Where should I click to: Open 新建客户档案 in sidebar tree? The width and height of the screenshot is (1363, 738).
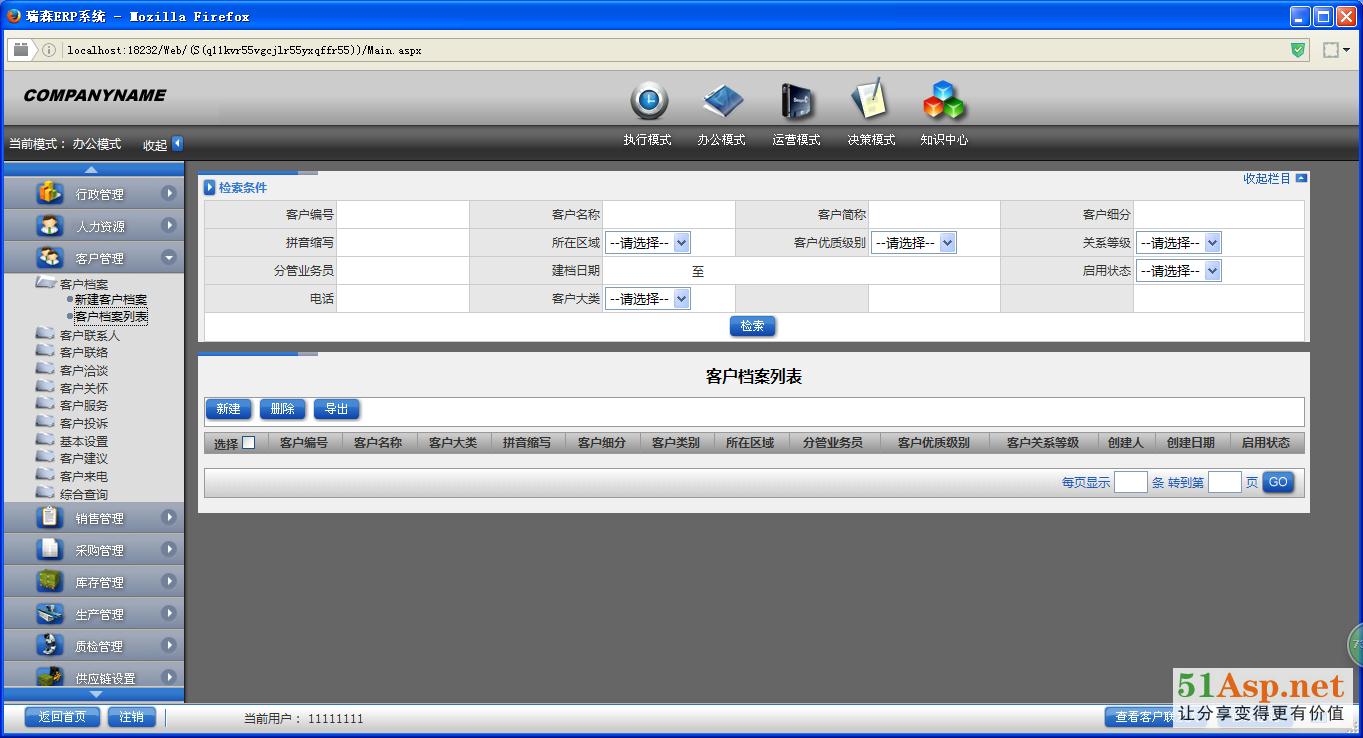[110, 300]
